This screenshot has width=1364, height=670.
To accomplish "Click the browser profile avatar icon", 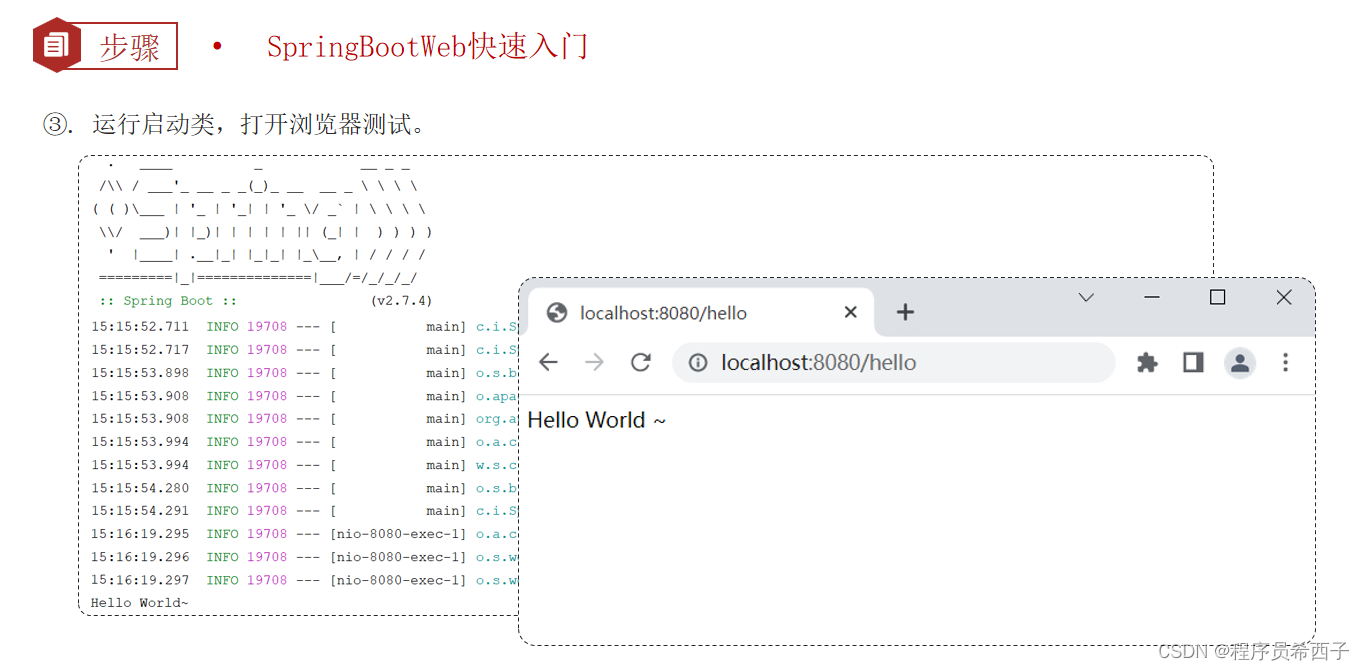I will (1239, 363).
